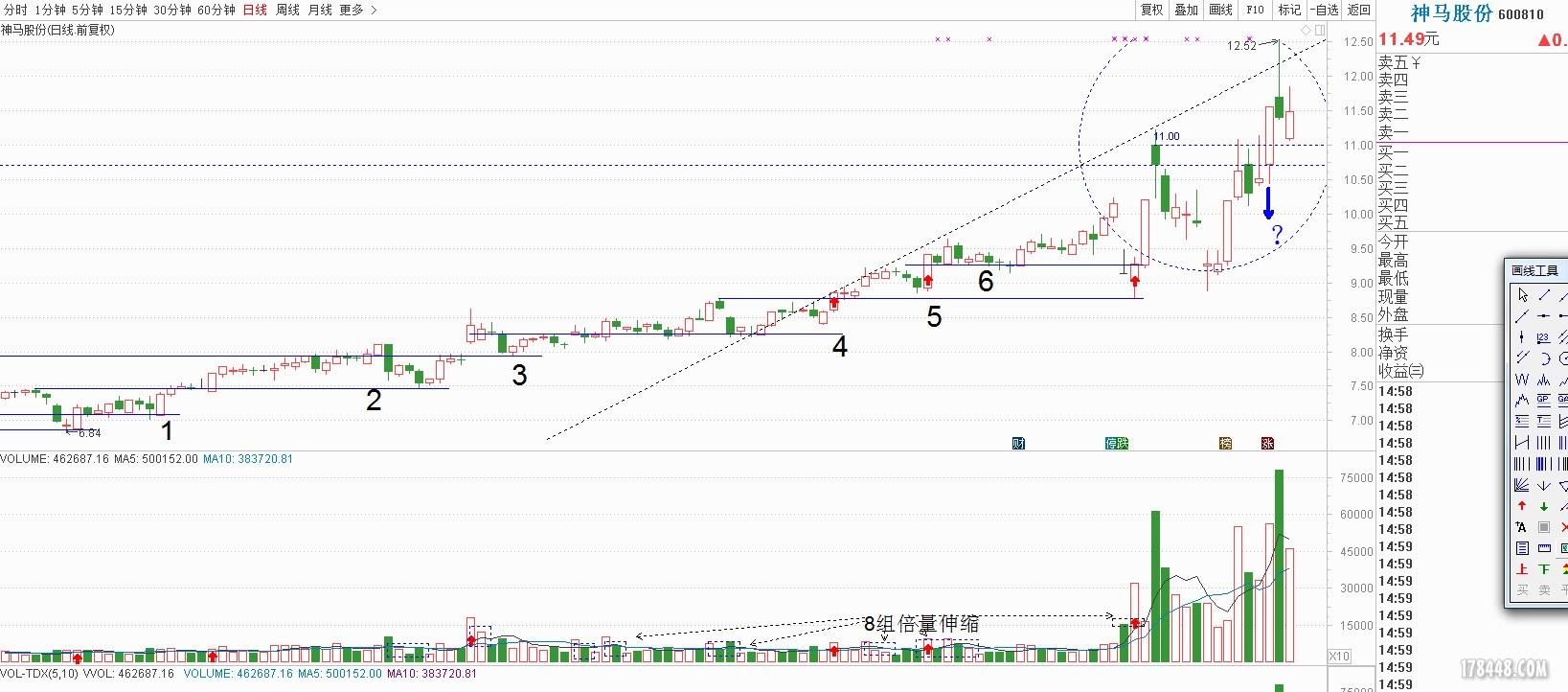
Task: Choose the arc drawing tool
Action: tap(1544, 358)
